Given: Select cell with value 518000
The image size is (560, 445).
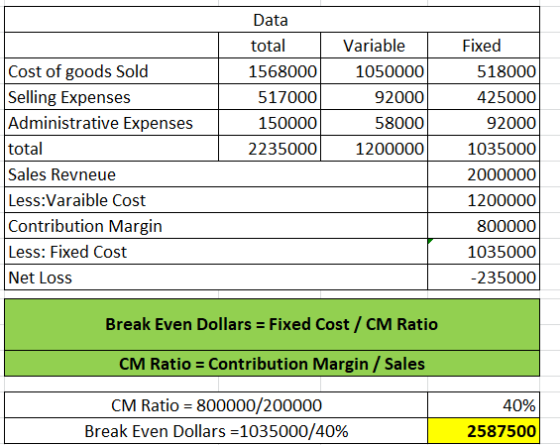Looking at the screenshot, I should pyautogui.click(x=483, y=71).
